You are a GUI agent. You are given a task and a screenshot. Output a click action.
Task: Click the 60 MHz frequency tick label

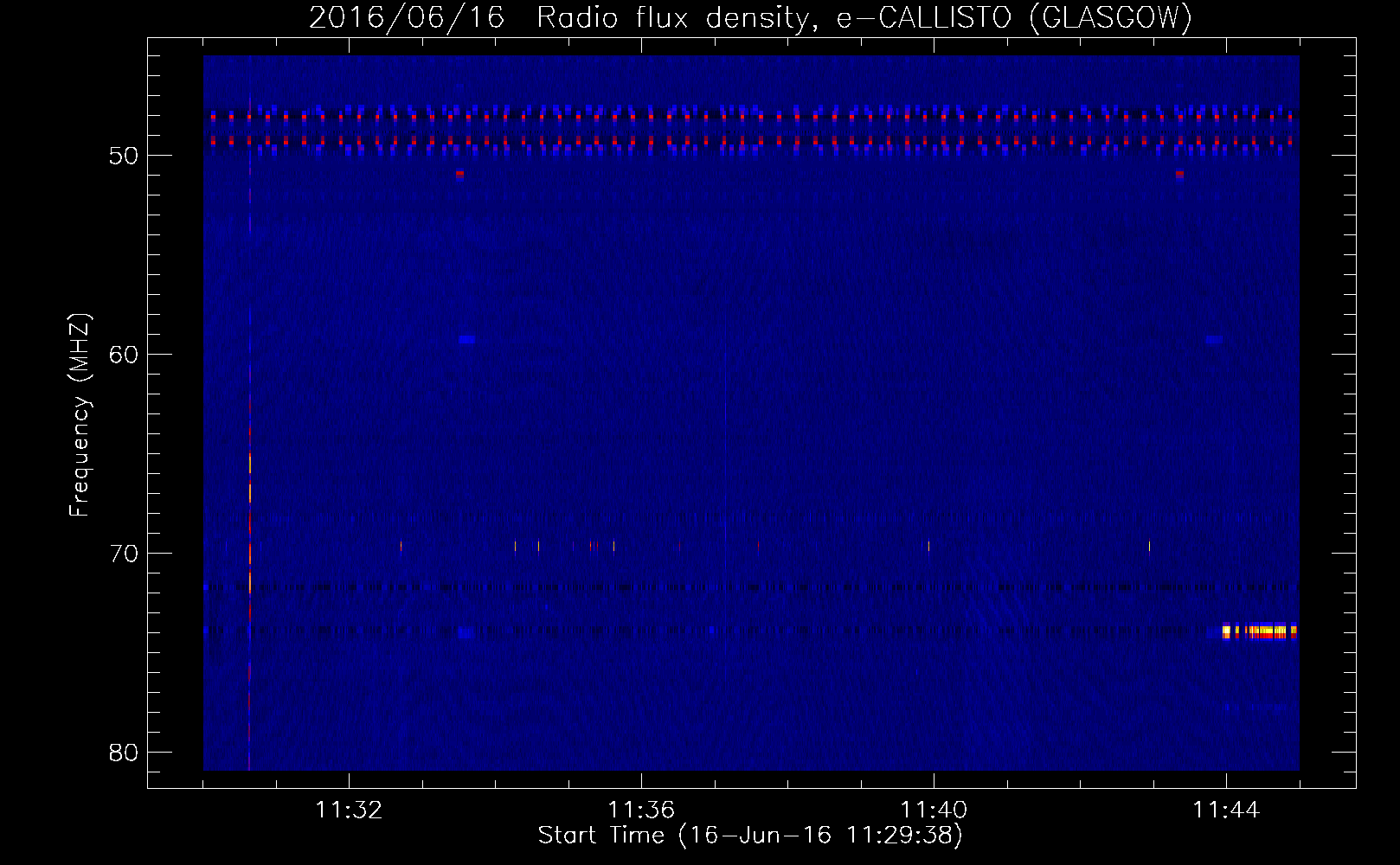124,355
